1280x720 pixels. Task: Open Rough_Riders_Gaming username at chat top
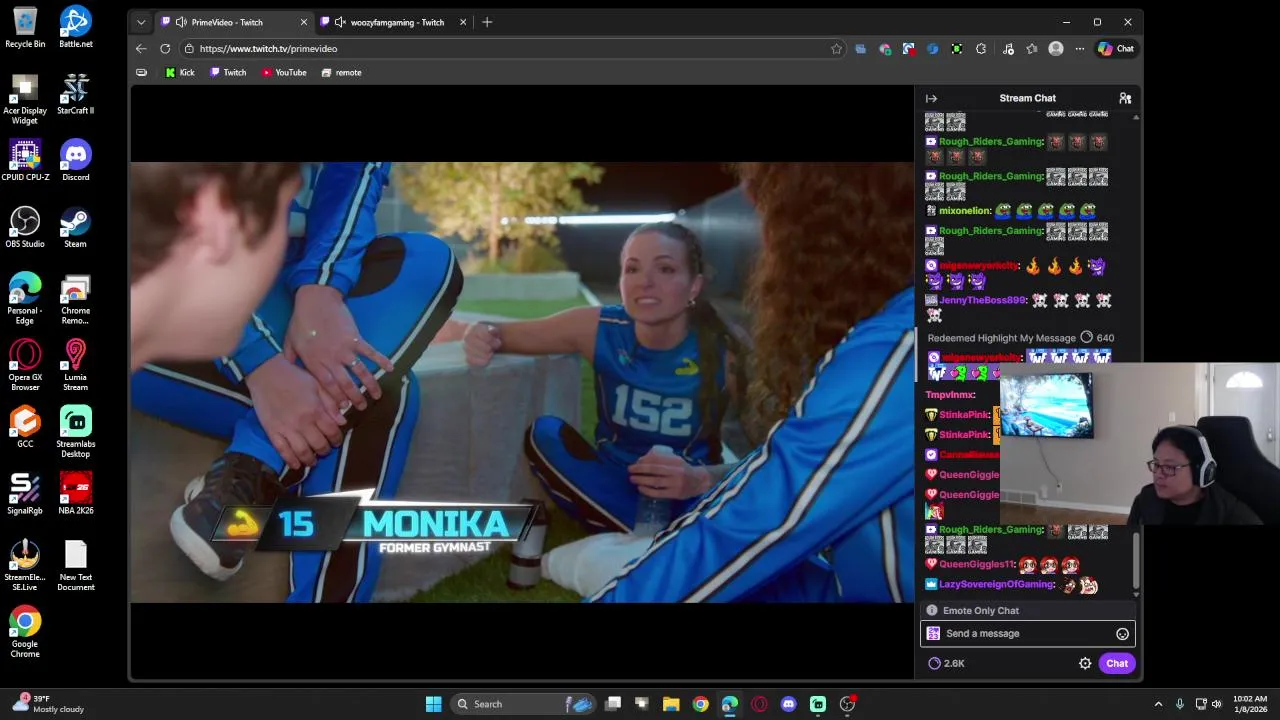click(x=991, y=141)
